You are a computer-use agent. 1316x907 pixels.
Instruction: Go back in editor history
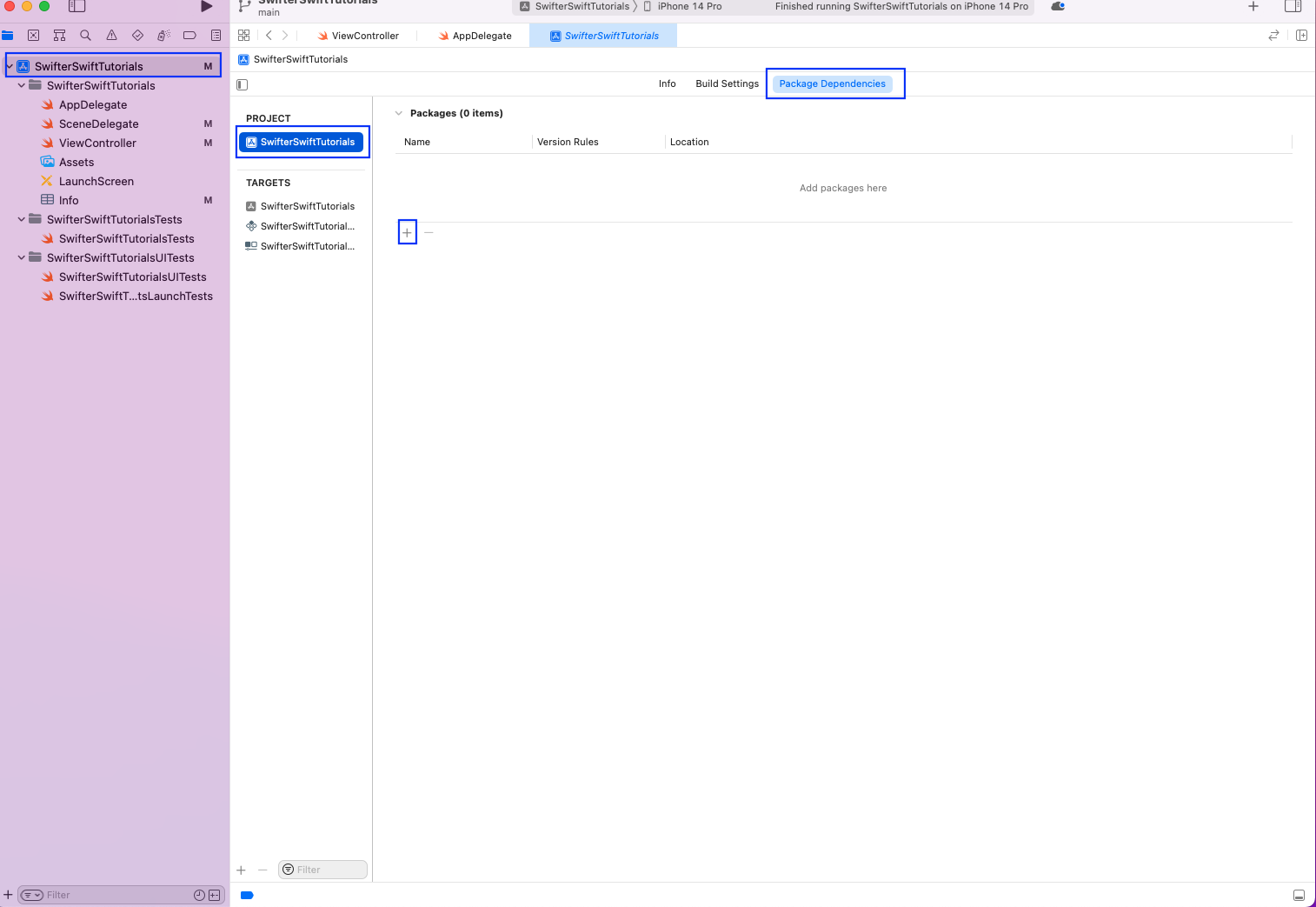(269, 36)
